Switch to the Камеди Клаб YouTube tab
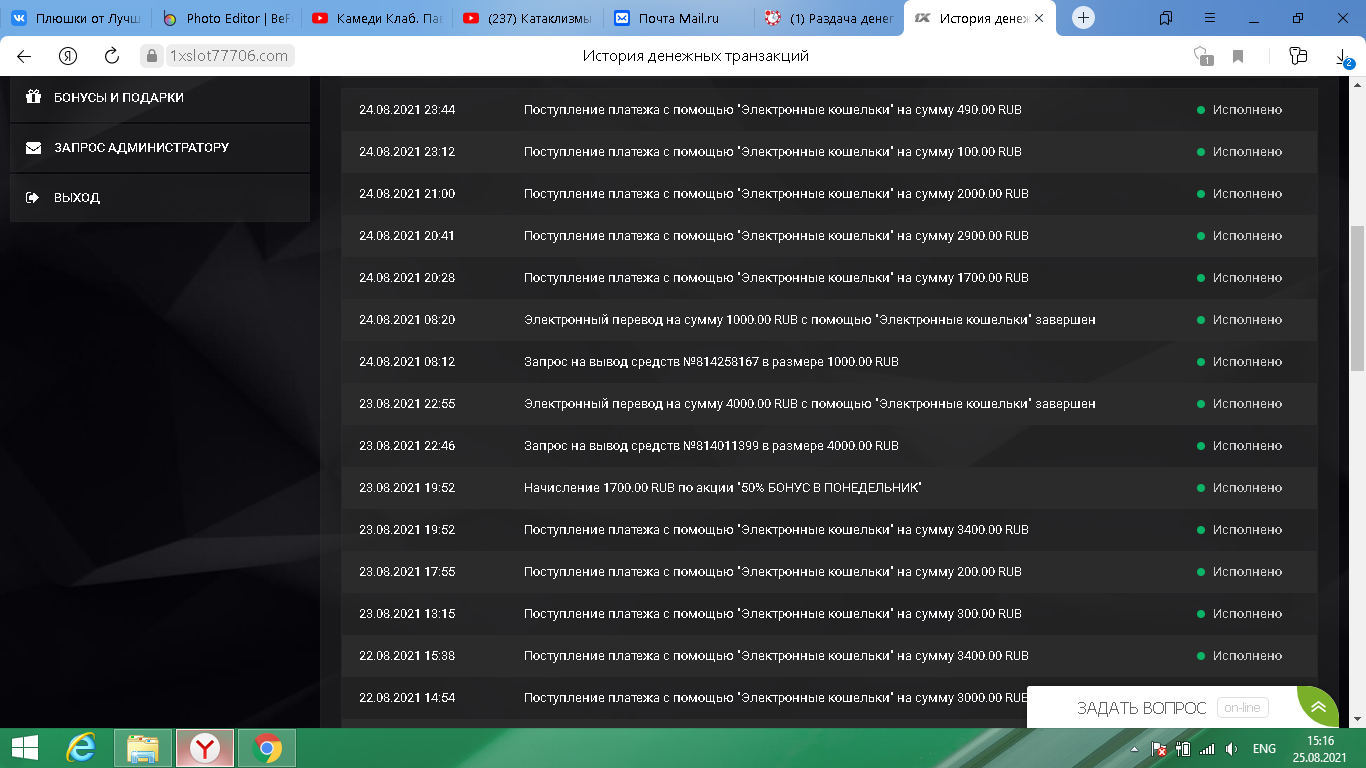 (x=377, y=18)
